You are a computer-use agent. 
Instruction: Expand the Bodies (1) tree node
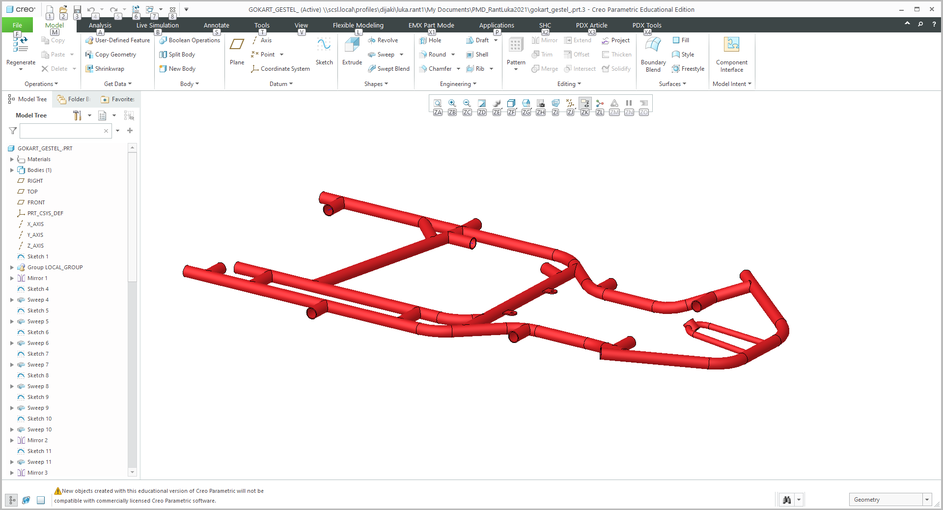[x=12, y=170]
